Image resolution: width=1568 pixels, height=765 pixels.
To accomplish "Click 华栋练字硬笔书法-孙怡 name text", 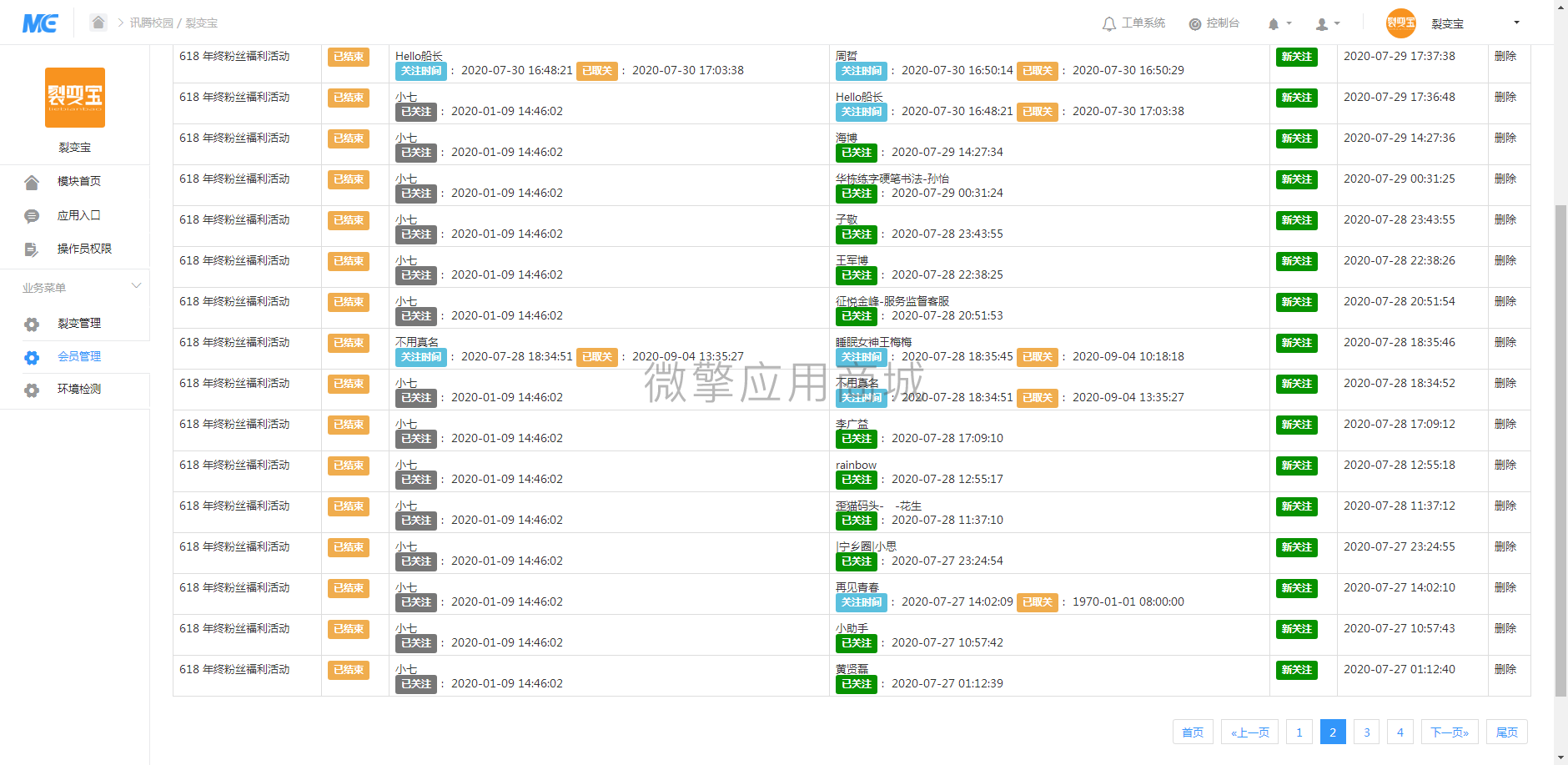I will (892, 179).
